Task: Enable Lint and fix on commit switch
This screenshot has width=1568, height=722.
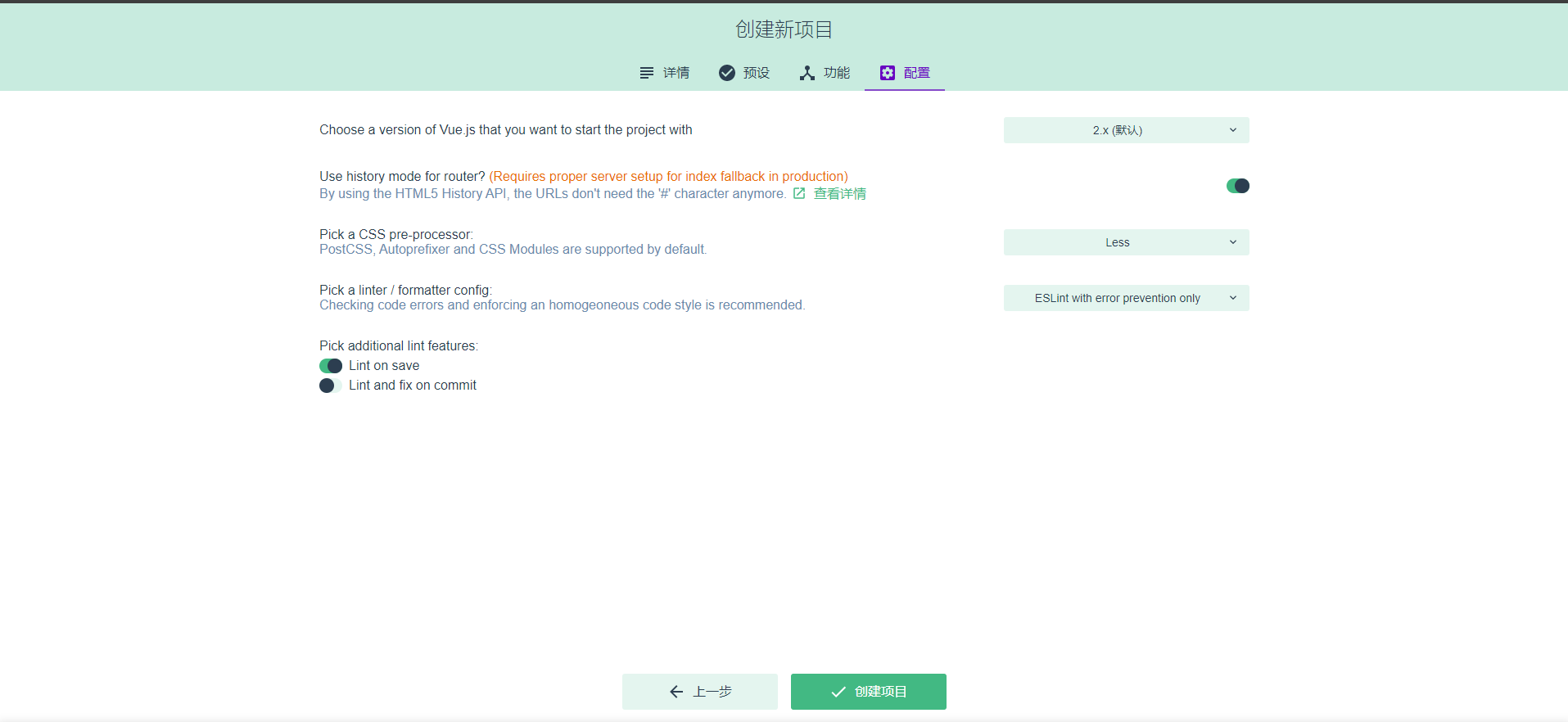Action: (331, 386)
